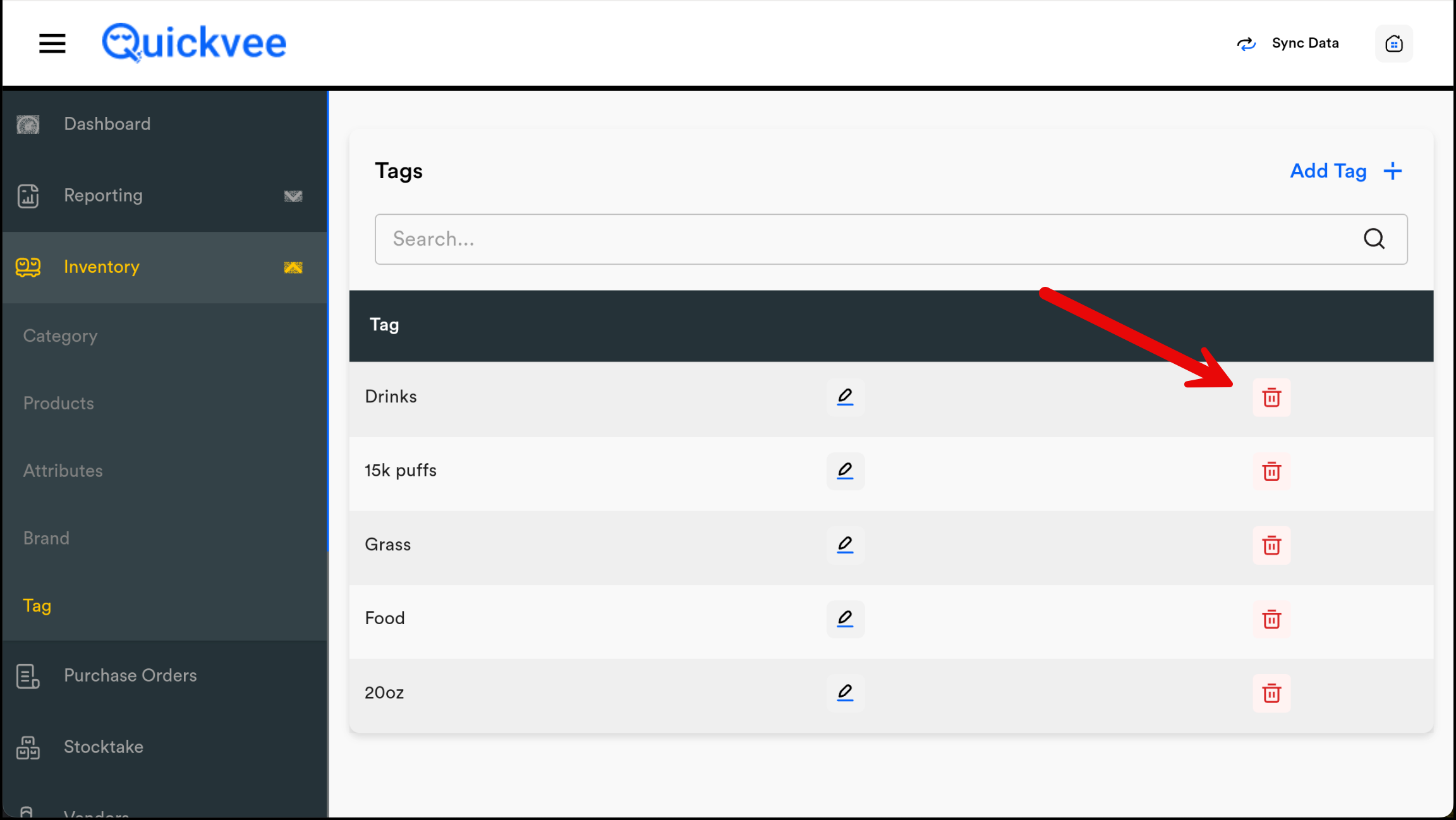Expand the Reporting menu arrow
This screenshot has width=1456, height=820.
point(293,196)
